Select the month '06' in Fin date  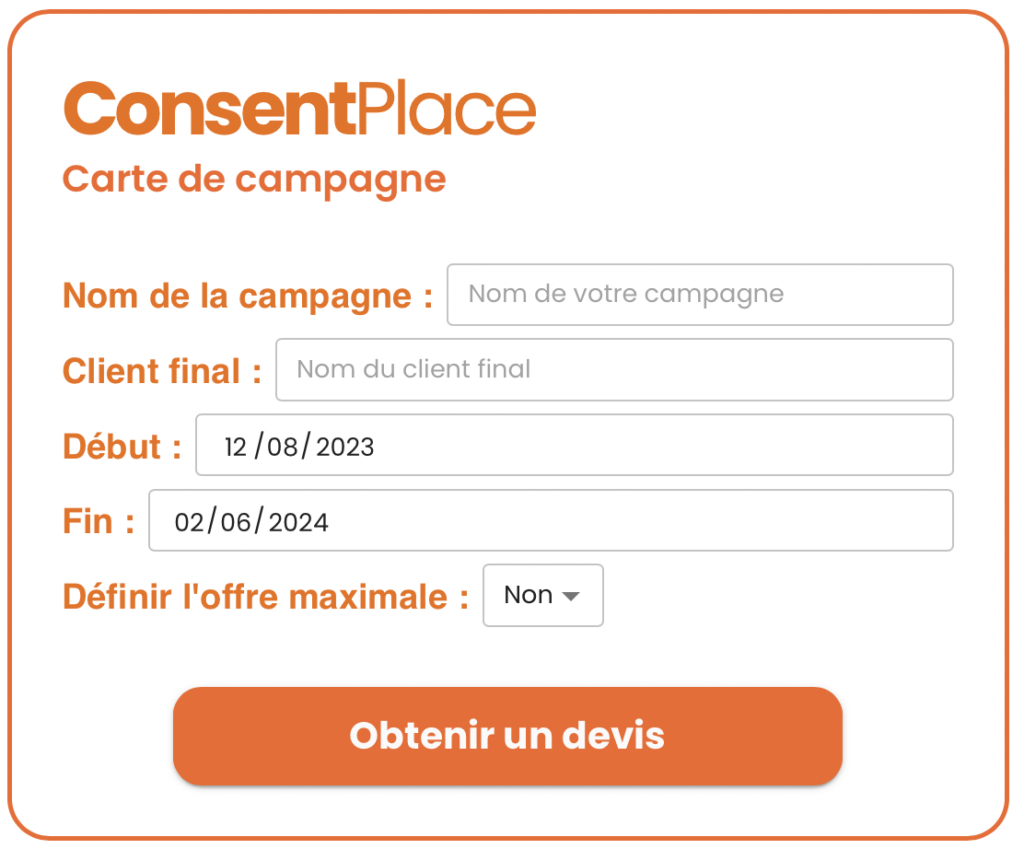(236, 522)
